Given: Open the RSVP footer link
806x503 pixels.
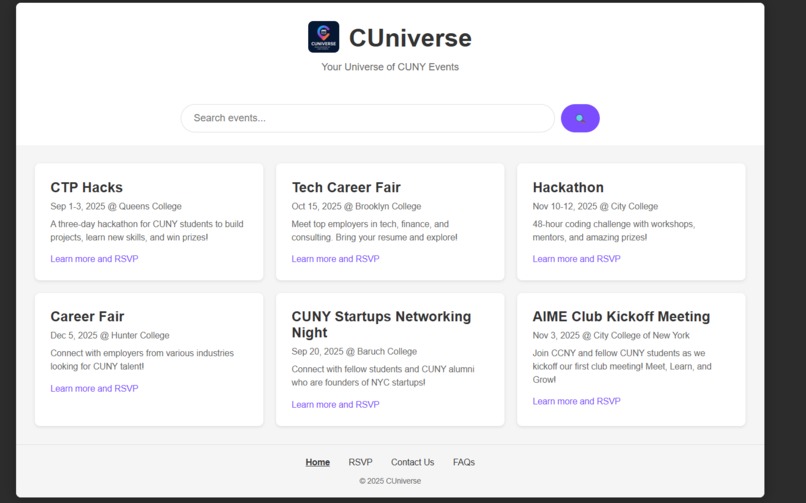Looking at the screenshot, I should [360, 462].
